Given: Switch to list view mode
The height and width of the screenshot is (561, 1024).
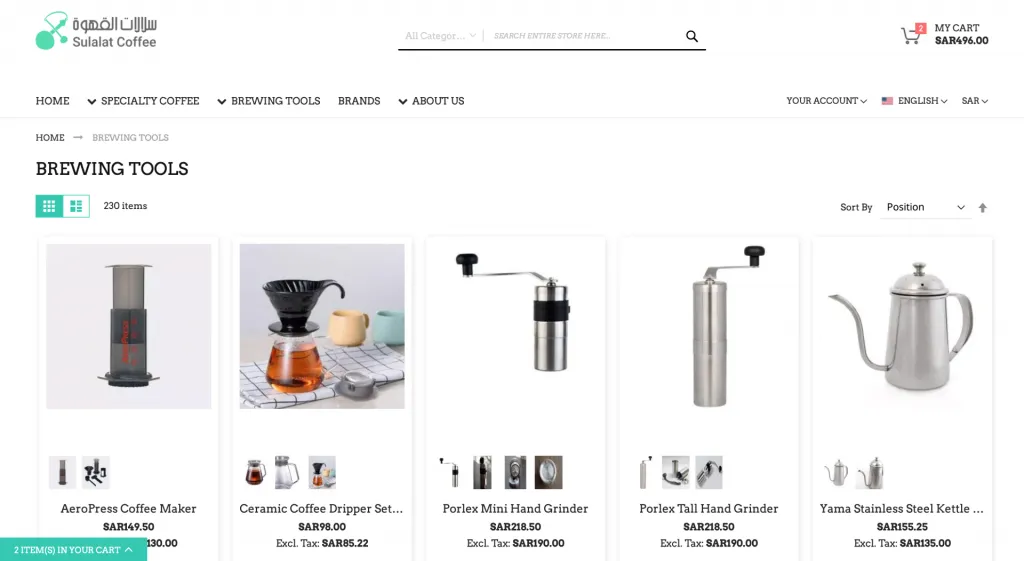Looking at the screenshot, I should [76, 206].
